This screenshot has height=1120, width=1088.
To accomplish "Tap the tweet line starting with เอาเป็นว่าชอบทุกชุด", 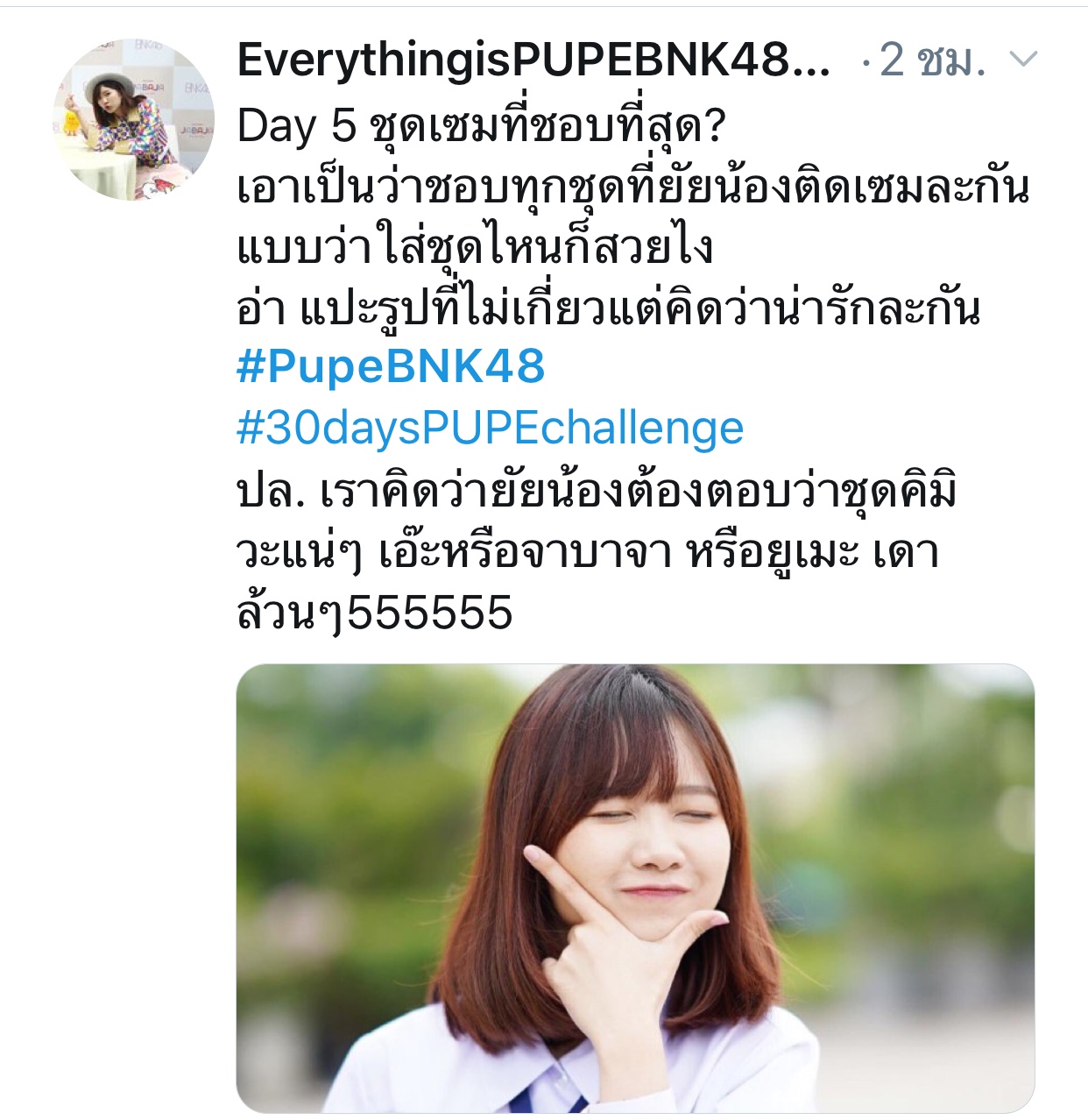I will pyautogui.click(x=632, y=188).
